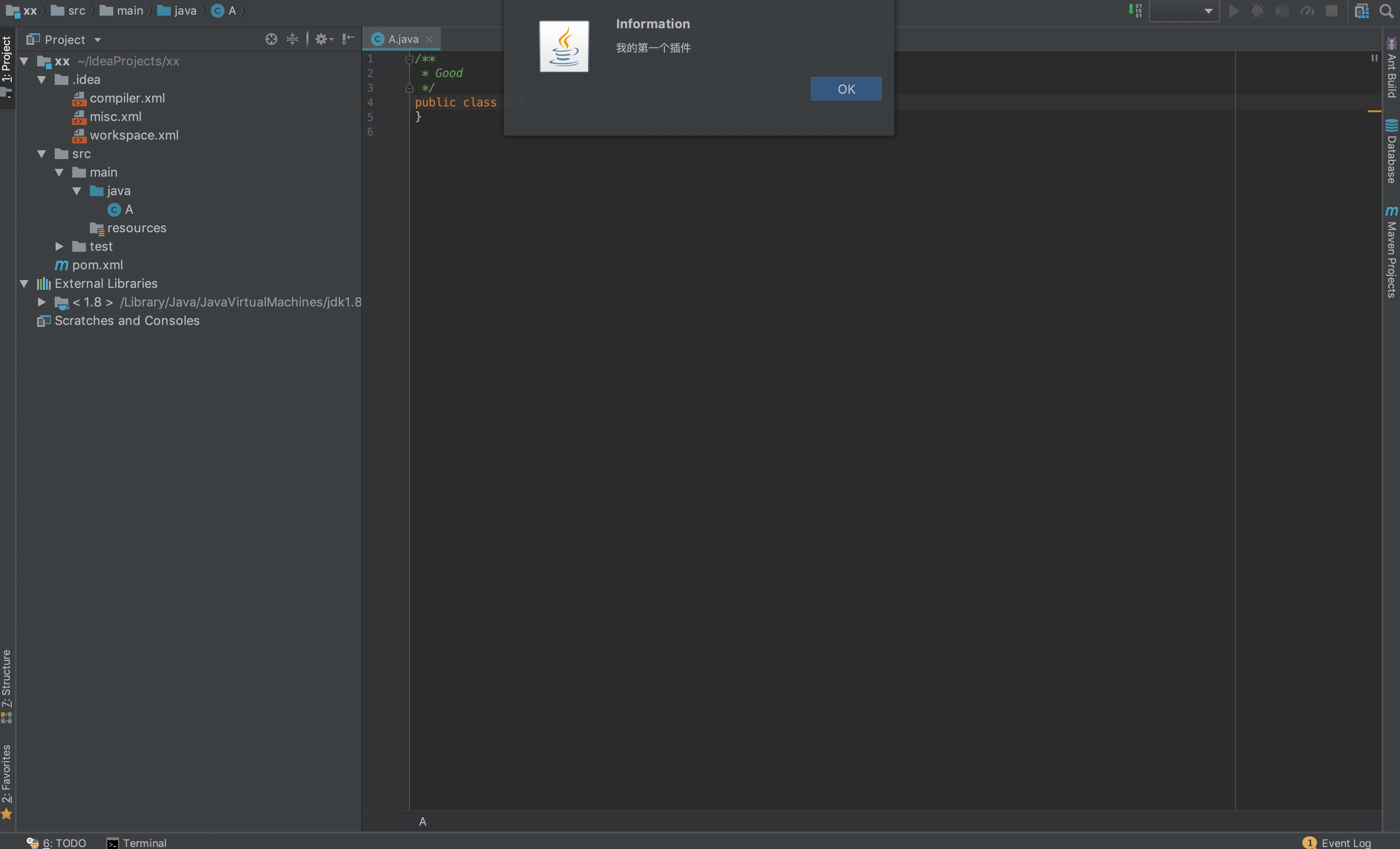The image size is (1400, 849).
Task: Click the Good text in the Javadoc comment
Action: (x=449, y=73)
